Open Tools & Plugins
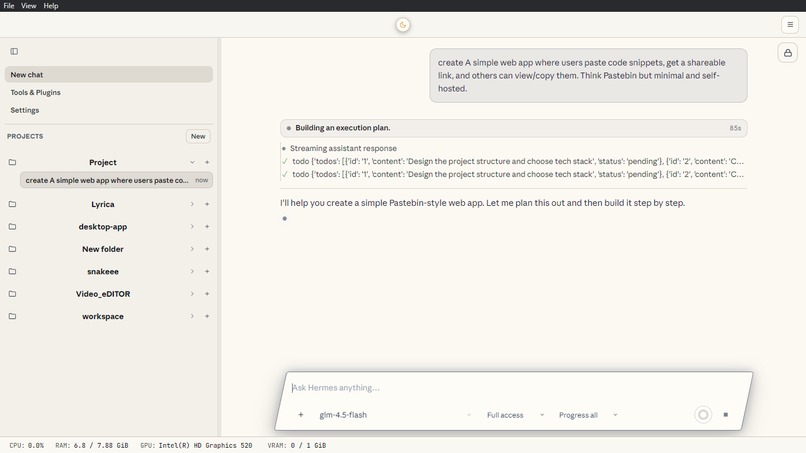 click(x=35, y=93)
